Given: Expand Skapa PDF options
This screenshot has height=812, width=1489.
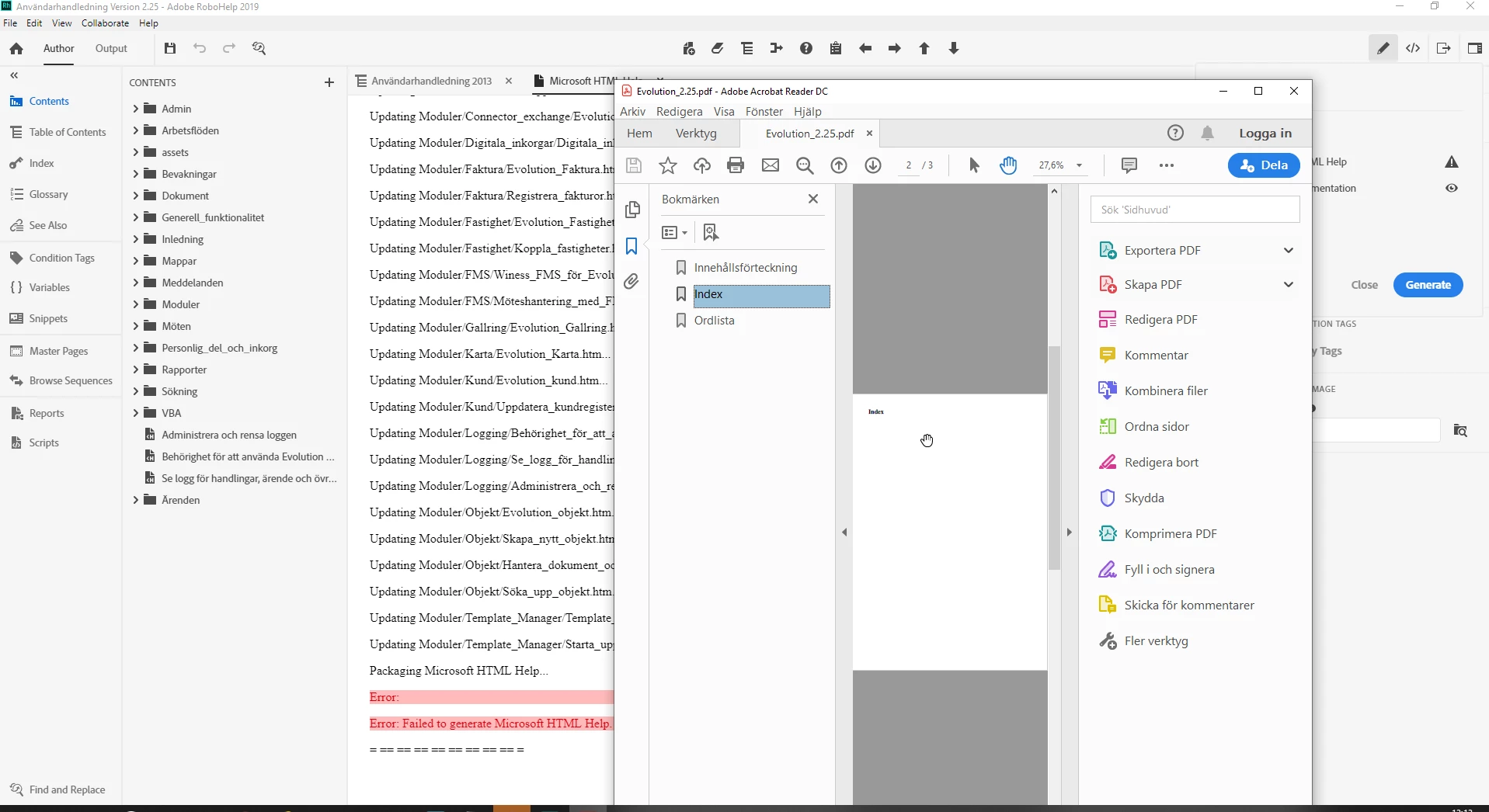Looking at the screenshot, I should (1289, 284).
